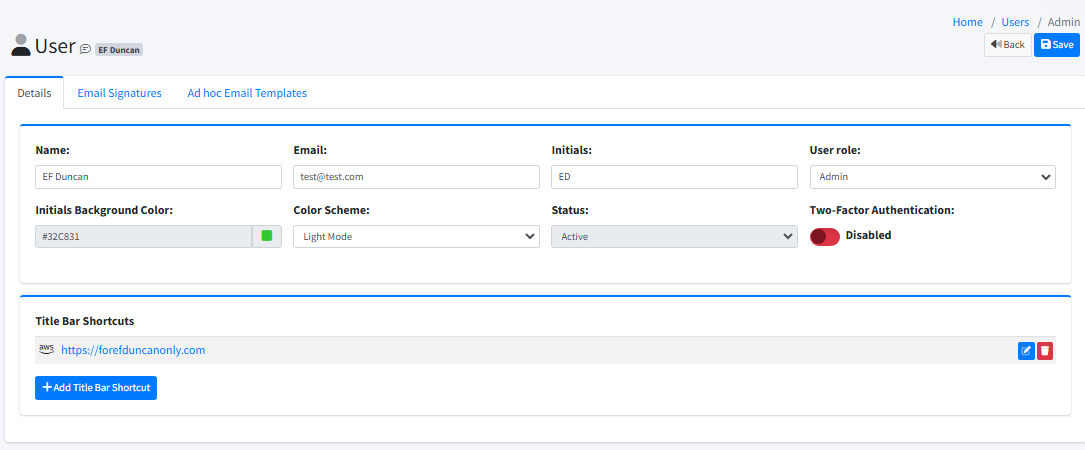1085x450 pixels.
Task: Expand the Color Scheme dropdown
Action: (x=416, y=236)
